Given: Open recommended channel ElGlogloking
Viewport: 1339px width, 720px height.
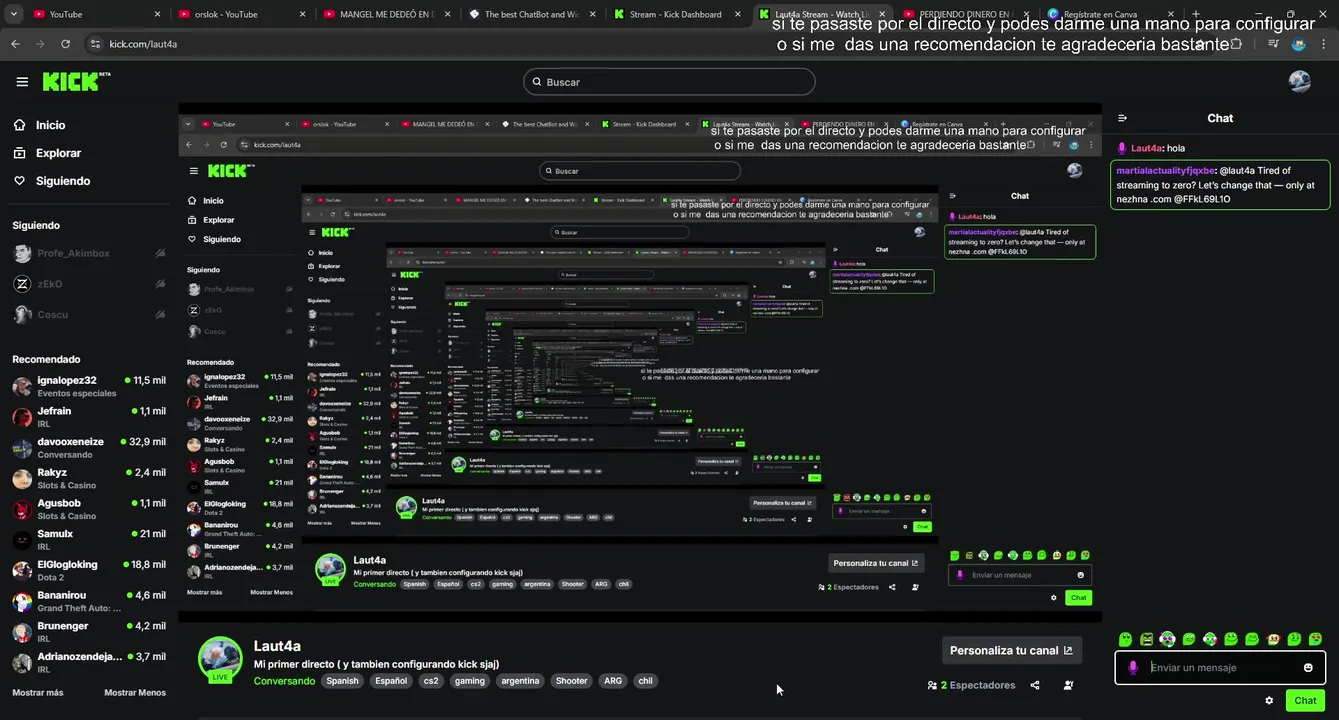Looking at the screenshot, I should (x=88, y=570).
